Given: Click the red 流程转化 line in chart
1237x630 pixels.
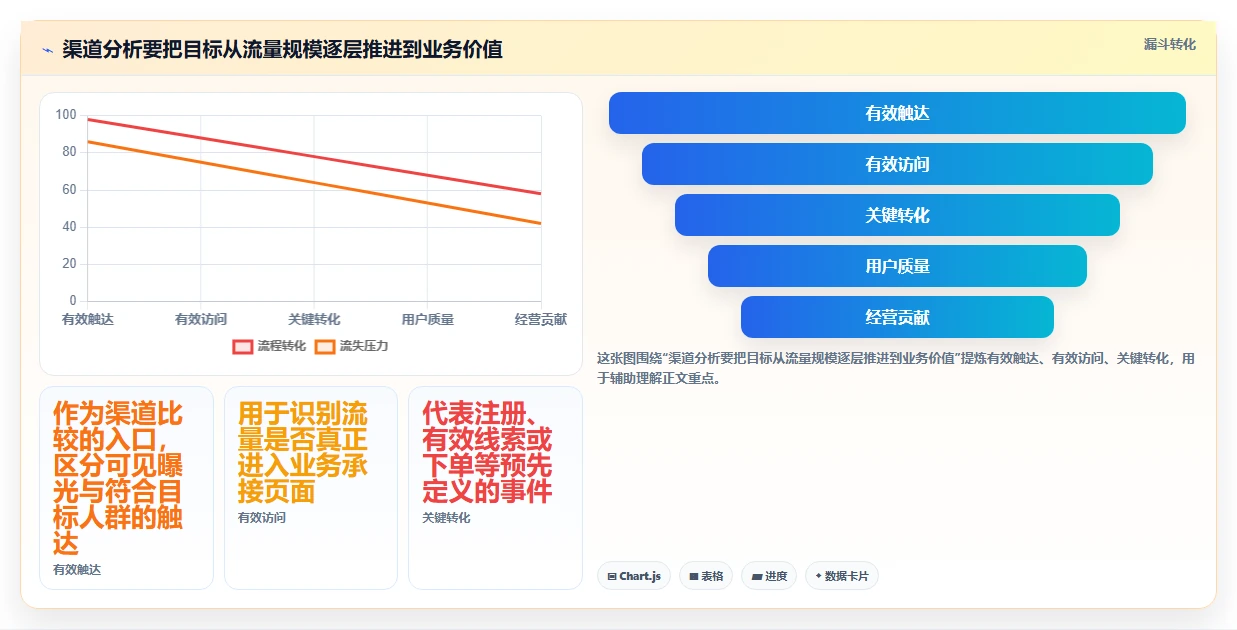Looking at the screenshot, I should pos(314,156).
